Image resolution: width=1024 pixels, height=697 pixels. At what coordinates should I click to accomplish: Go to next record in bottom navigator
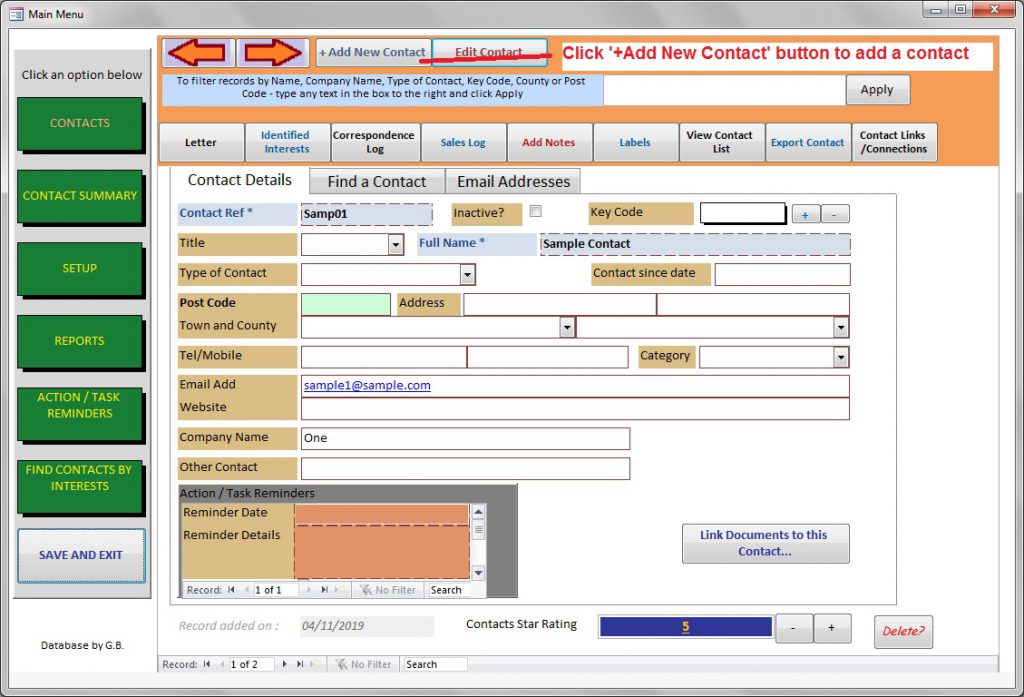[x=285, y=664]
